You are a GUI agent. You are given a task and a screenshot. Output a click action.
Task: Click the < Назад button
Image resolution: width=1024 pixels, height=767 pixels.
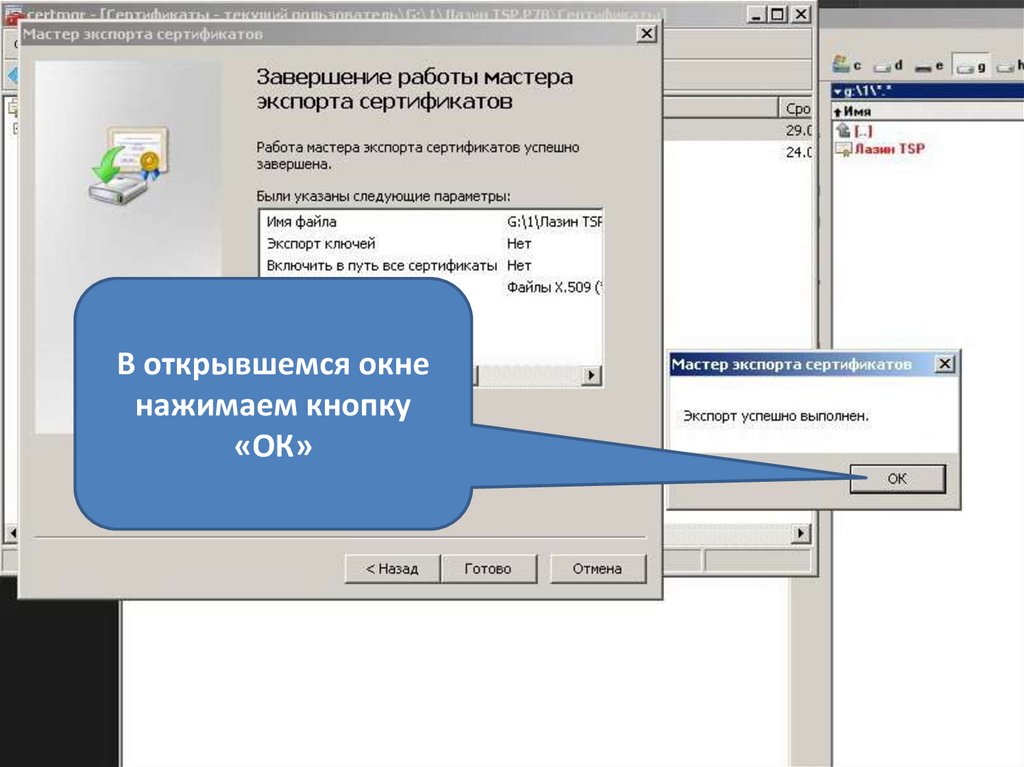click(392, 568)
